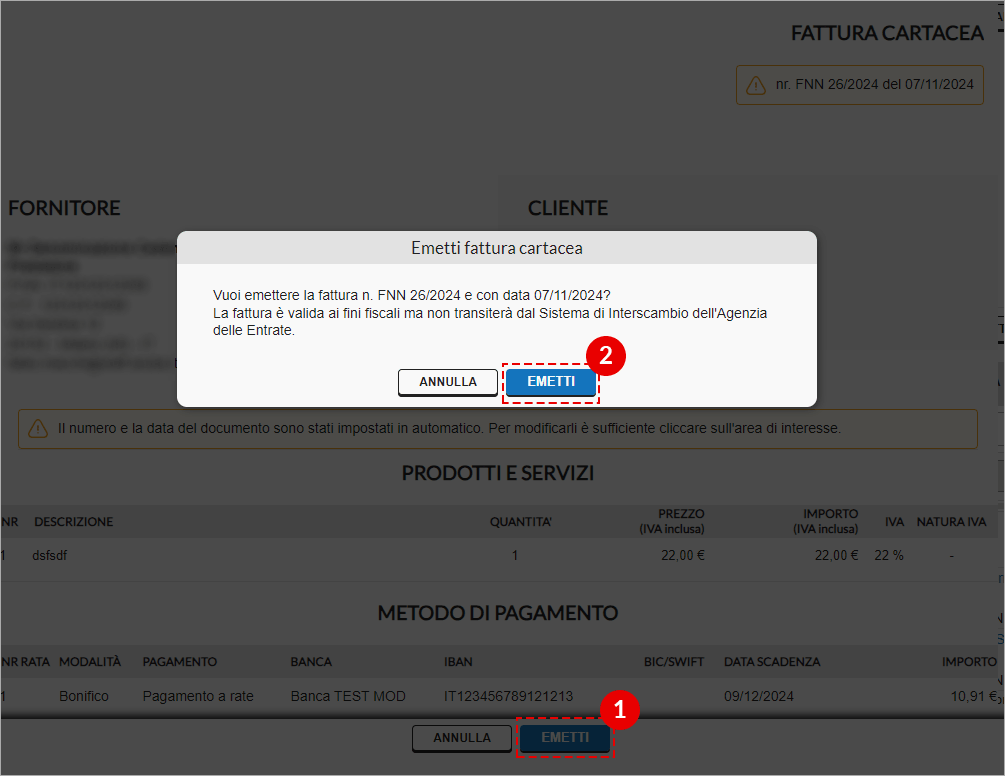The image size is (1005, 776).
Task: Click the warning triangle beside nr. FNN 26/2024
Action: (x=756, y=85)
